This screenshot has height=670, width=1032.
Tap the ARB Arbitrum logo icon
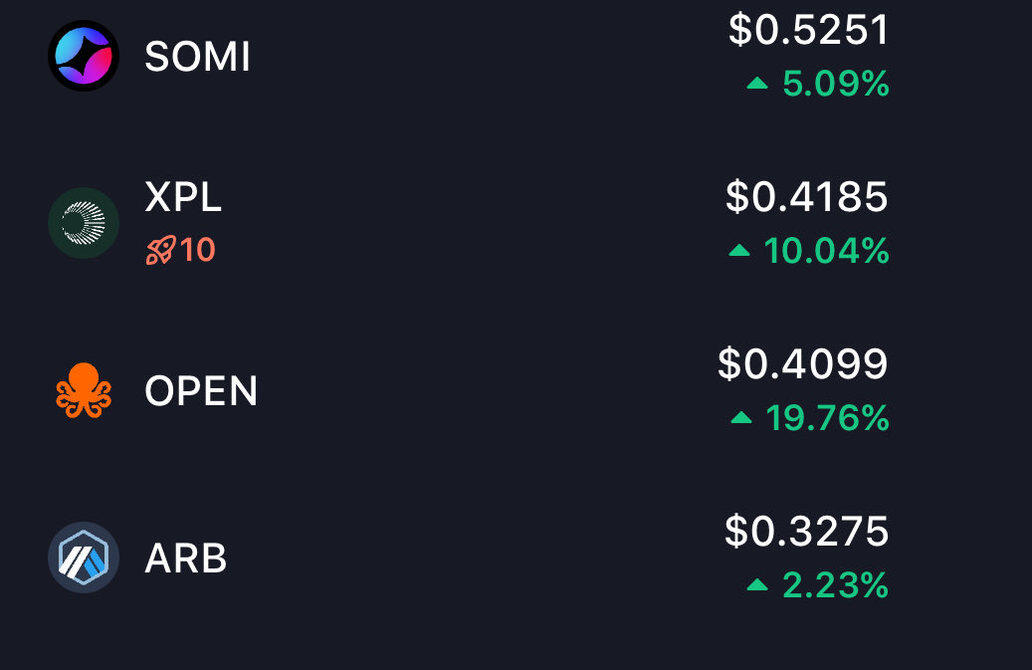[84, 557]
